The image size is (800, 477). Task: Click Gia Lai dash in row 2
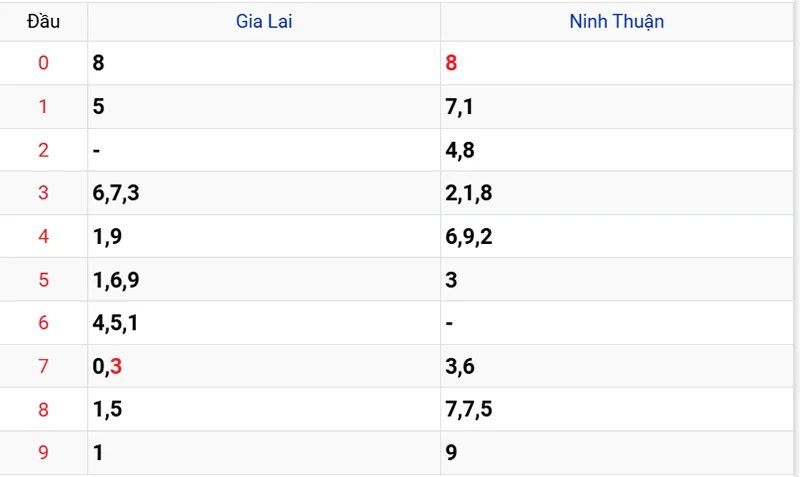(96, 150)
